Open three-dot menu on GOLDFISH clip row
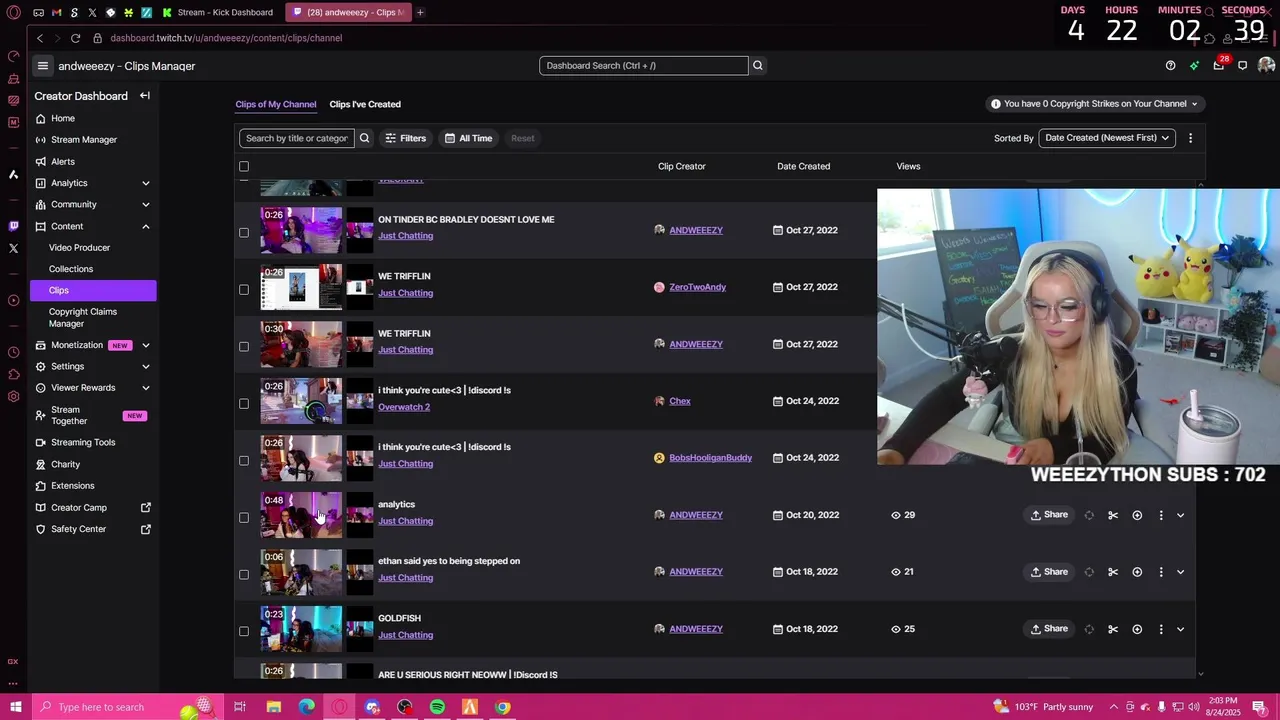Screen dimensions: 1280x720 [x=1161, y=629]
